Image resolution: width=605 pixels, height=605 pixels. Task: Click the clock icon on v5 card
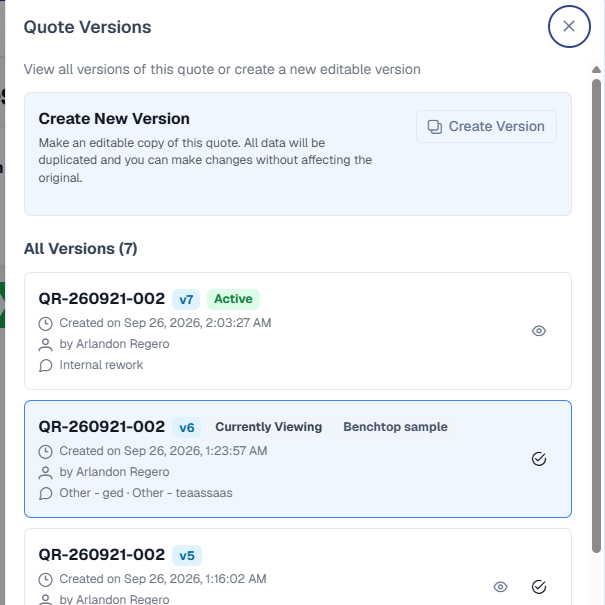[46, 580]
